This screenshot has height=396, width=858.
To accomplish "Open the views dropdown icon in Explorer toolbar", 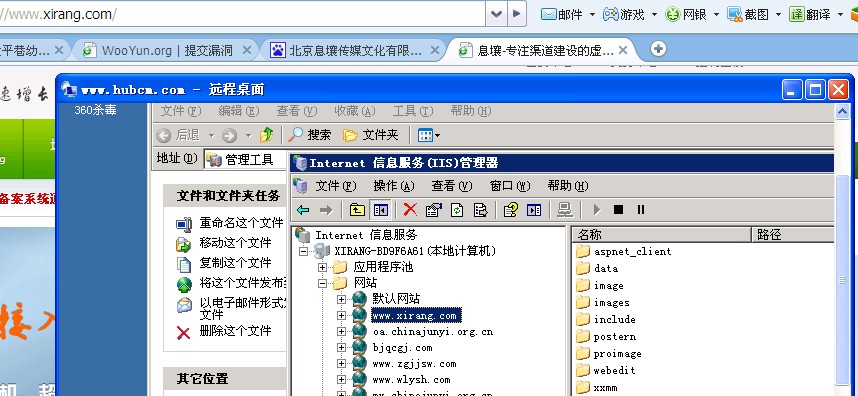I will [x=428, y=135].
